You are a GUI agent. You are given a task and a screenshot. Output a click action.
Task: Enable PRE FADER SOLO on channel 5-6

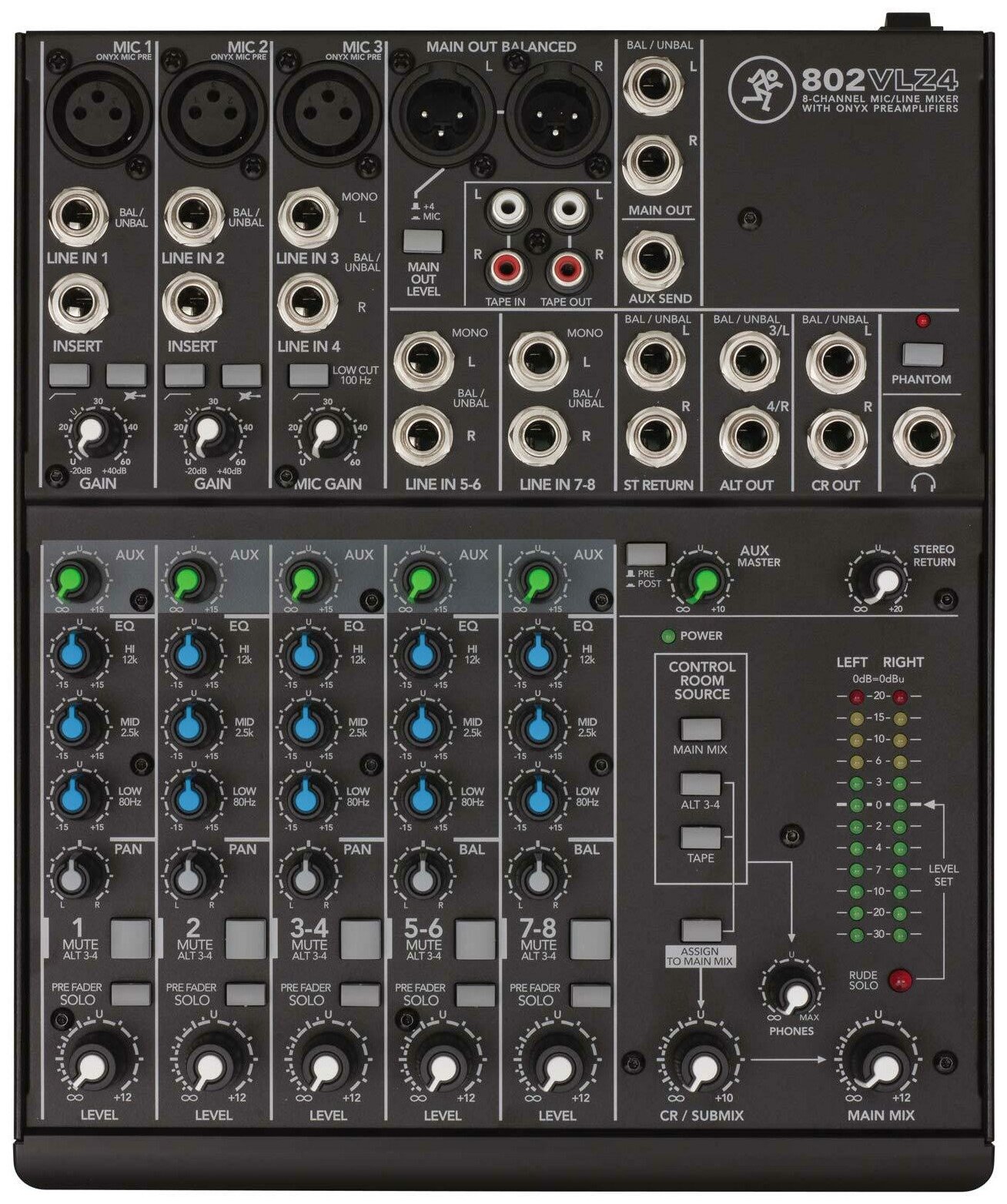475,993
